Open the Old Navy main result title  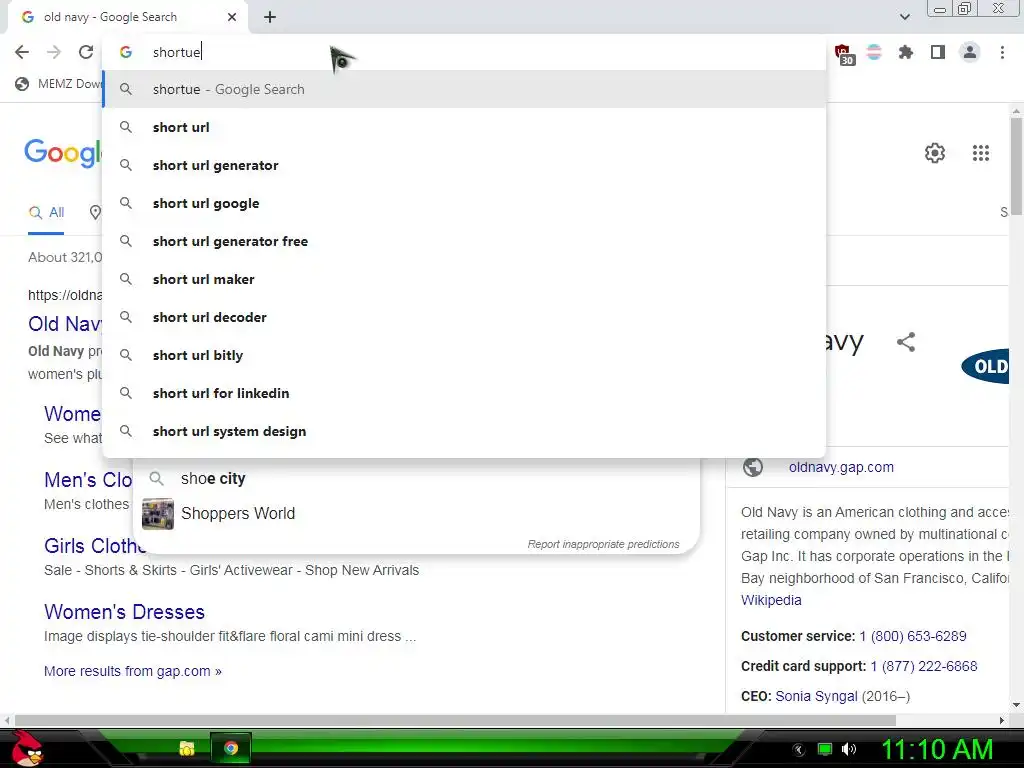point(65,324)
